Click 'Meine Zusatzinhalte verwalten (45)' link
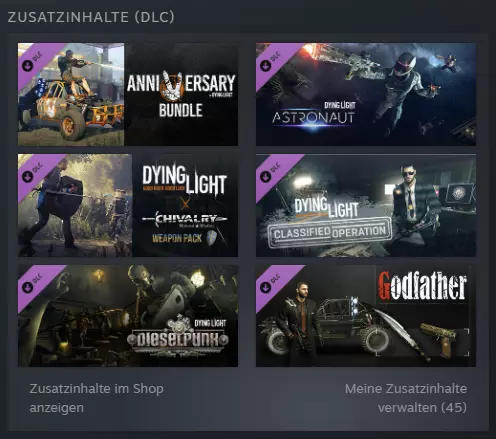 coord(406,398)
